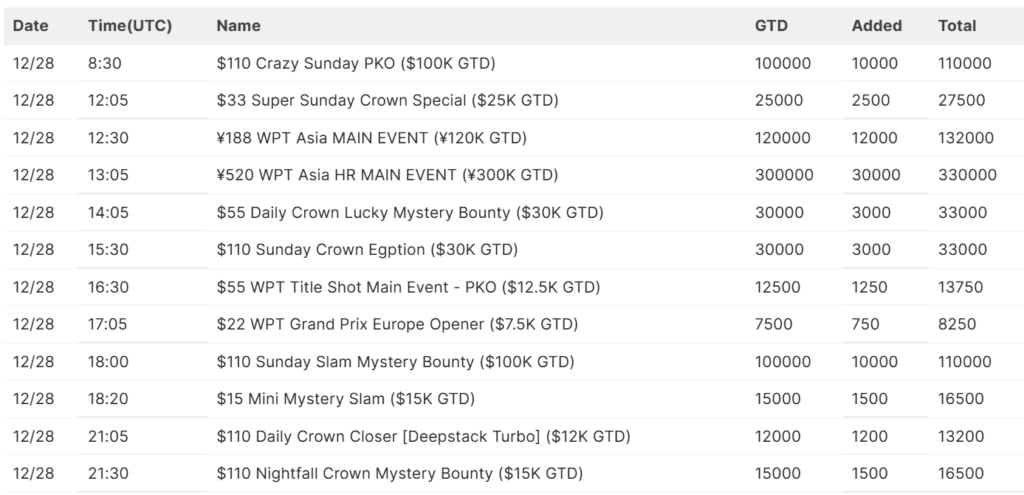This screenshot has height=495, width=1024.
Task: Click the Date column header
Action: pos(31,26)
